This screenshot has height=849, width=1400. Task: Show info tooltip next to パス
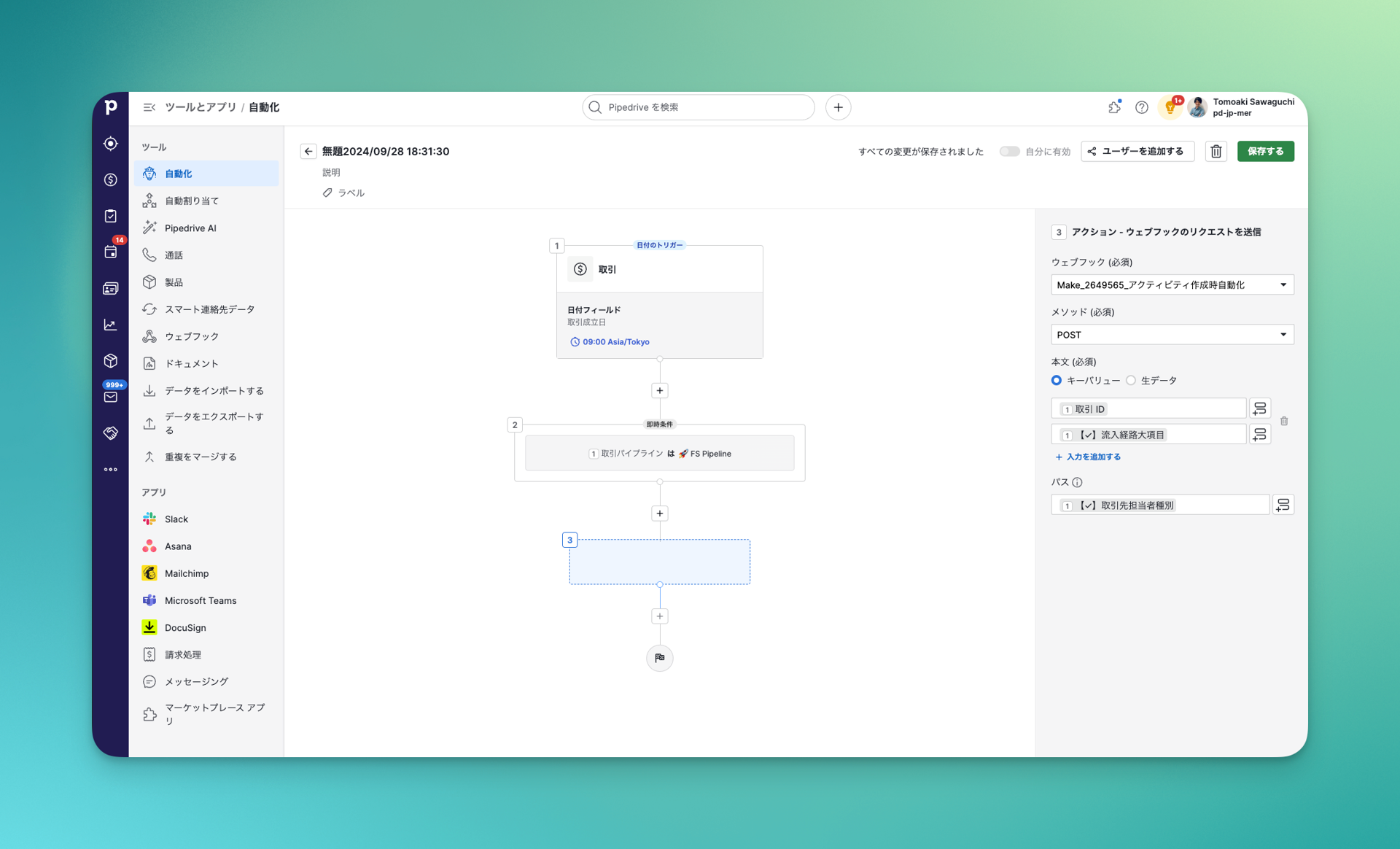(1077, 482)
